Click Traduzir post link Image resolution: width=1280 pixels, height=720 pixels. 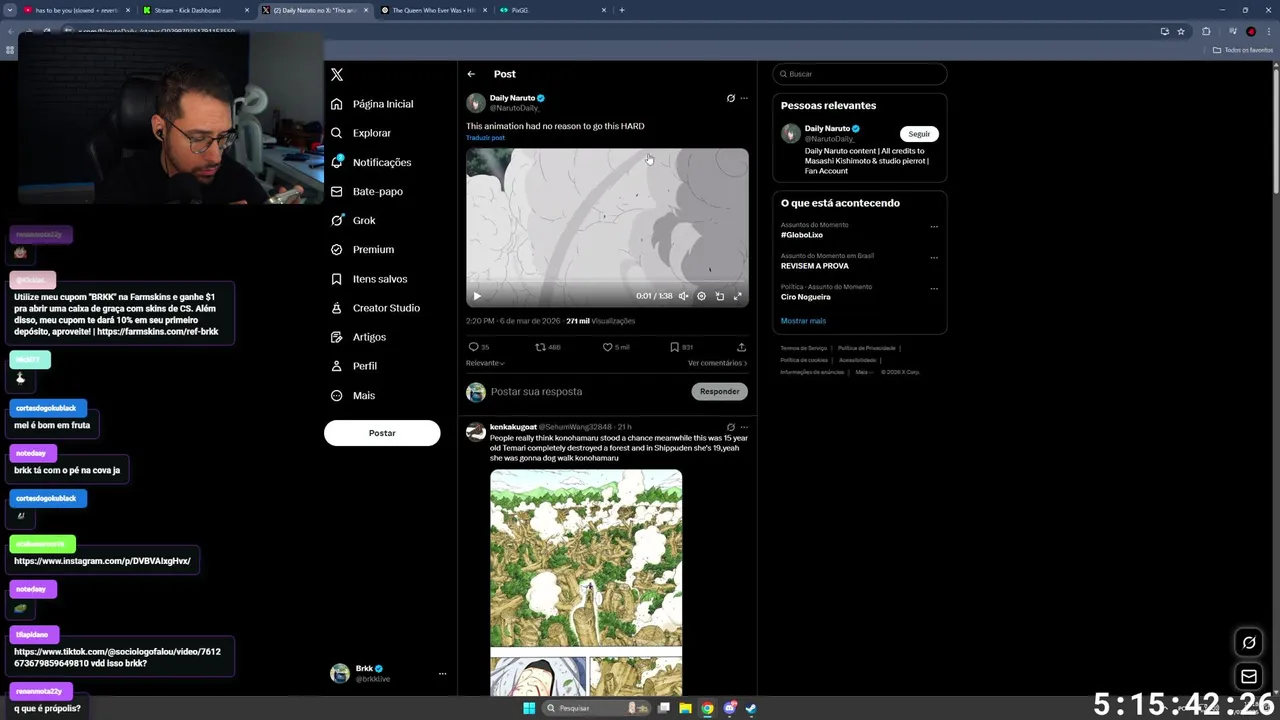tap(485, 138)
